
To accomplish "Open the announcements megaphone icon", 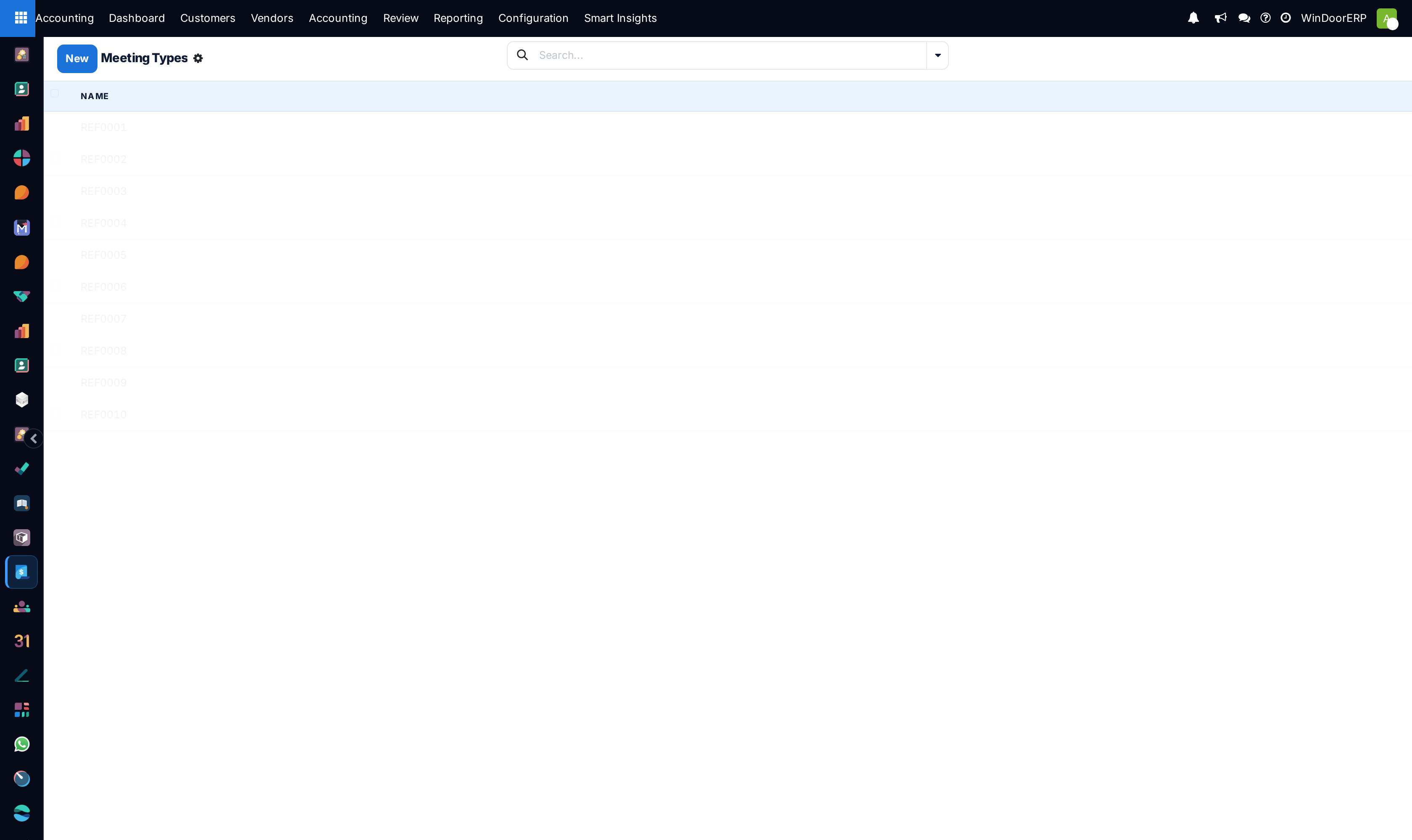I will pyautogui.click(x=1220, y=18).
